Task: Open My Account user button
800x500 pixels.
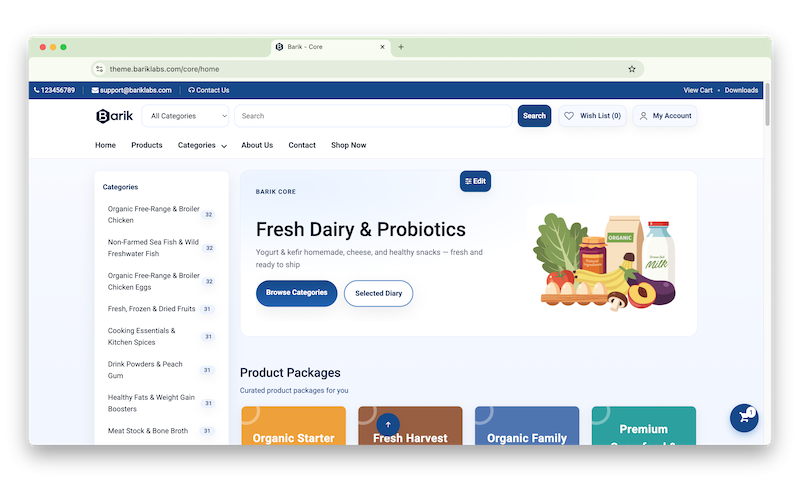Action: [665, 116]
